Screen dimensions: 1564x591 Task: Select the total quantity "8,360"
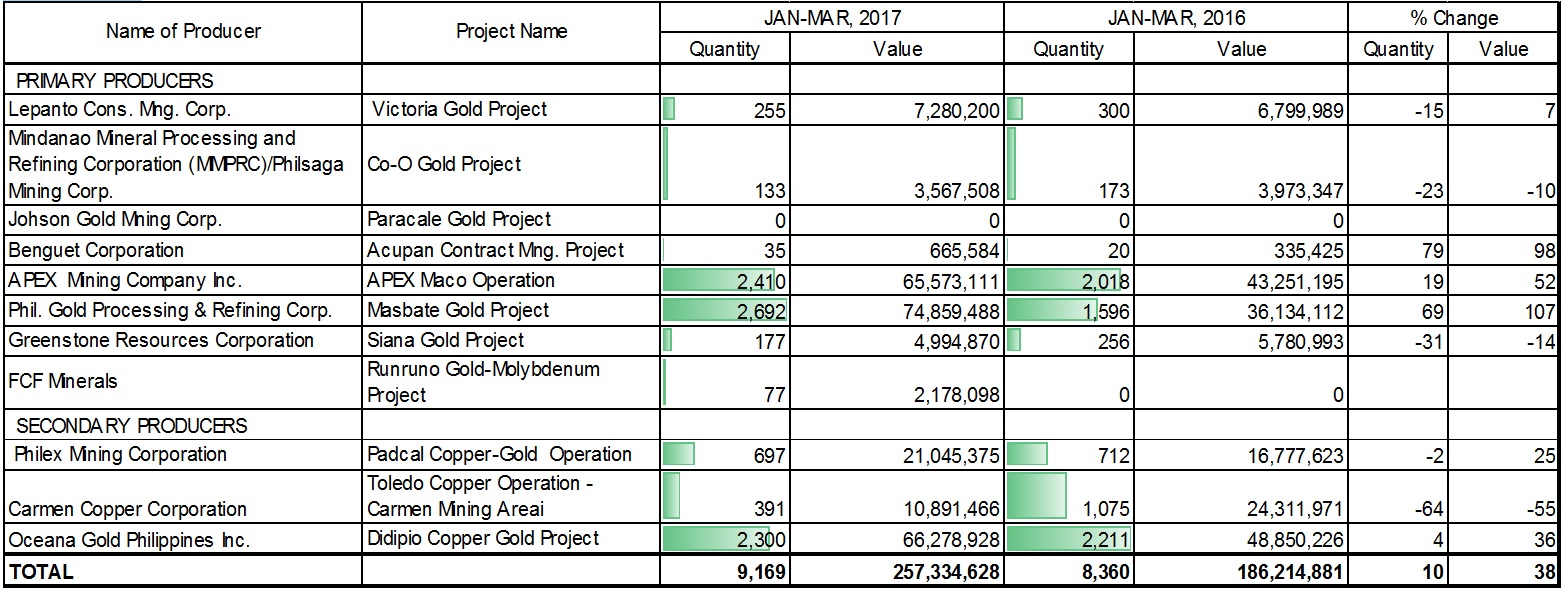pos(1069,572)
